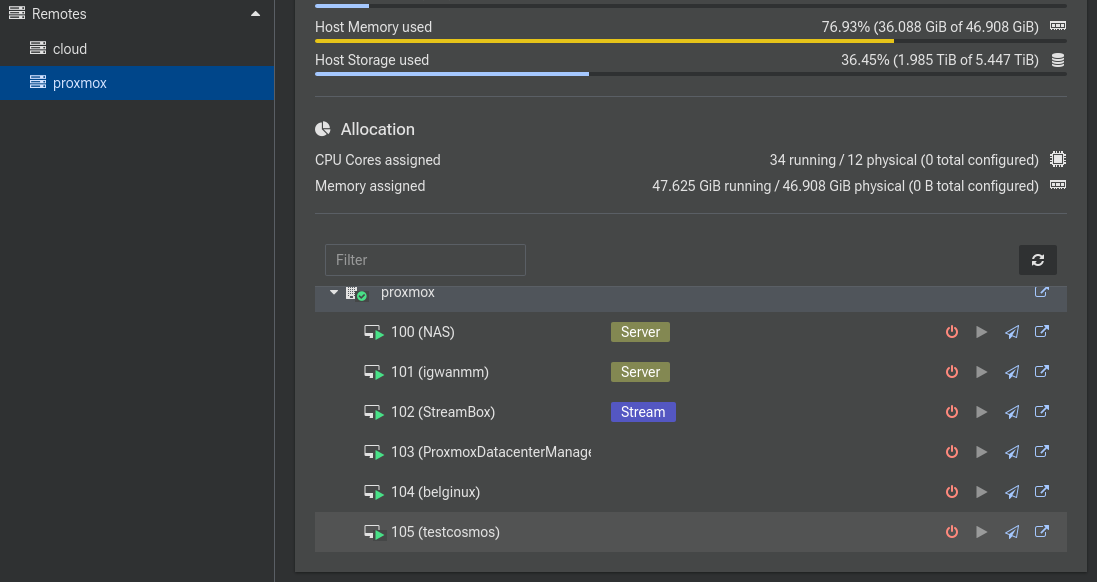1097x582 pixels.
Task: Click the Server tag on 100 (NAS)
Action: (x=640, y=332)
